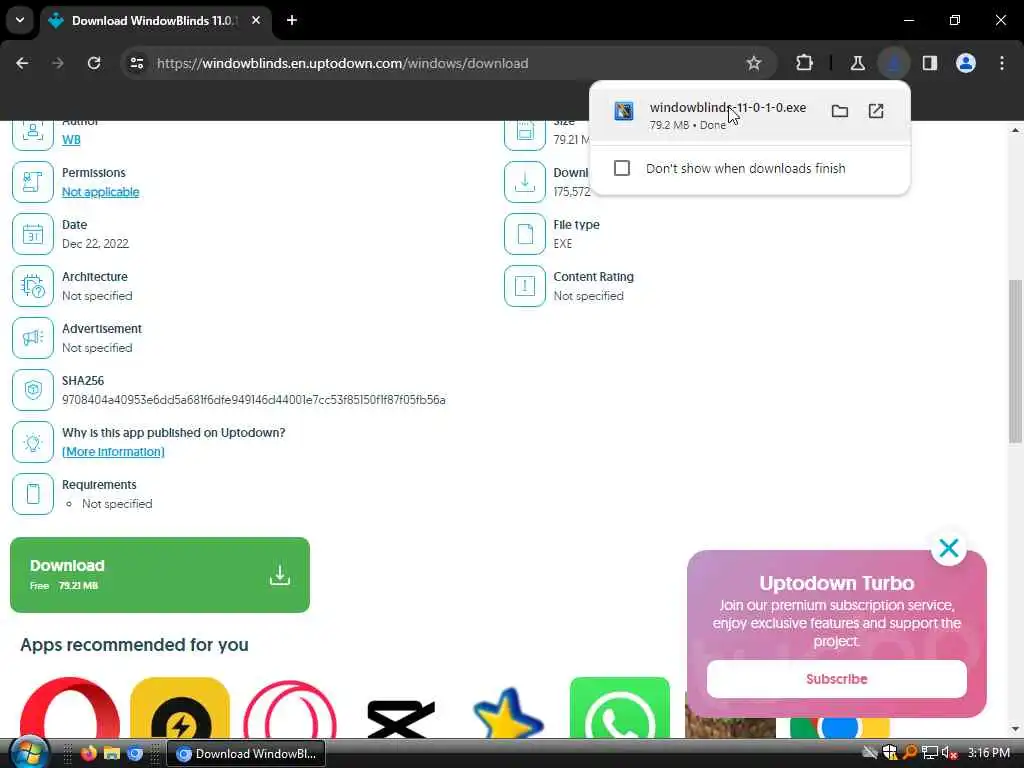Click the windowblinds-11-0-1-0.exe file icon
Screen dimensions: 1024x768
(x=624, y=111)
